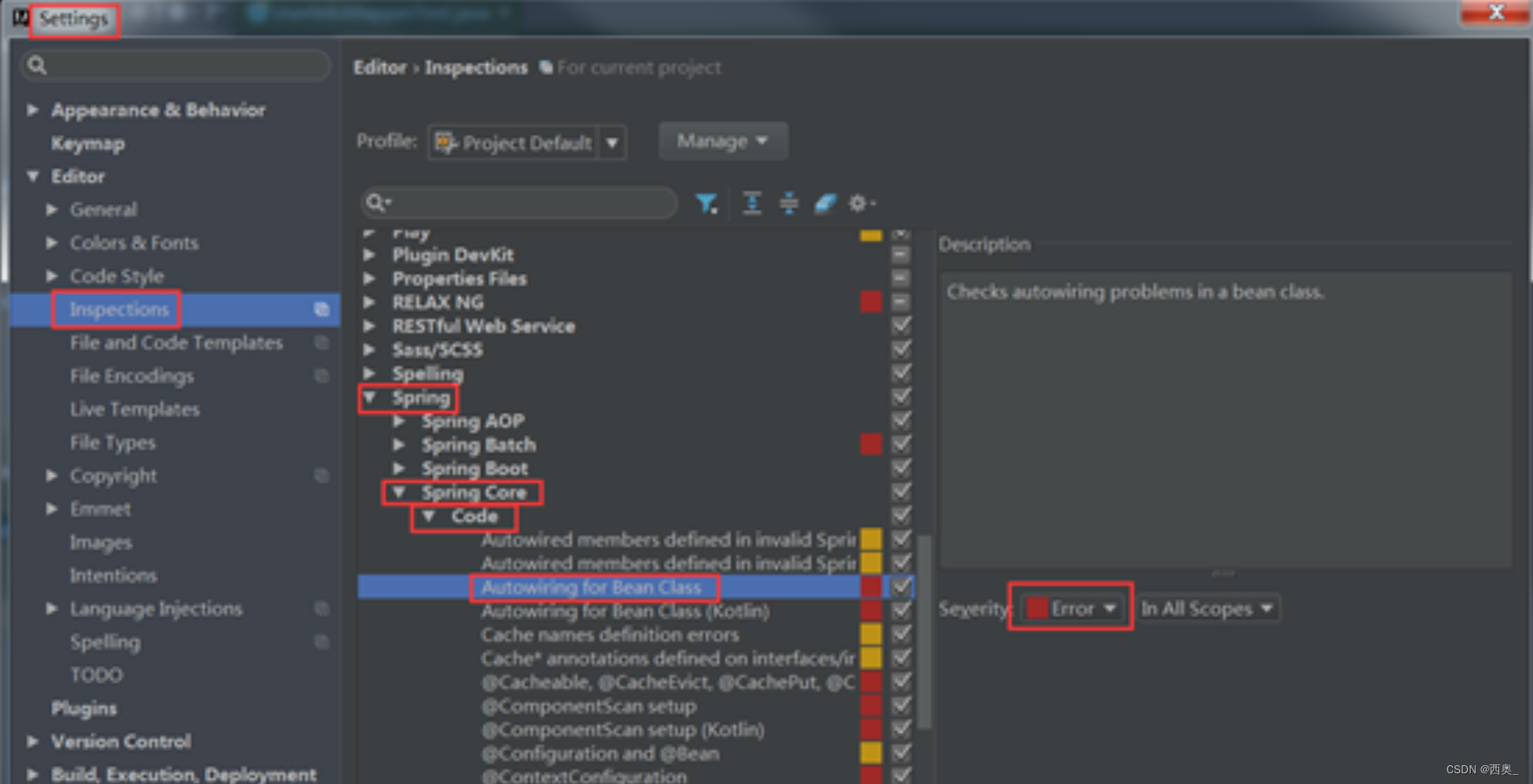Click red severity swatch for Spring Batch
Viewport: 1533px width, 784px height.
[871, 444]
